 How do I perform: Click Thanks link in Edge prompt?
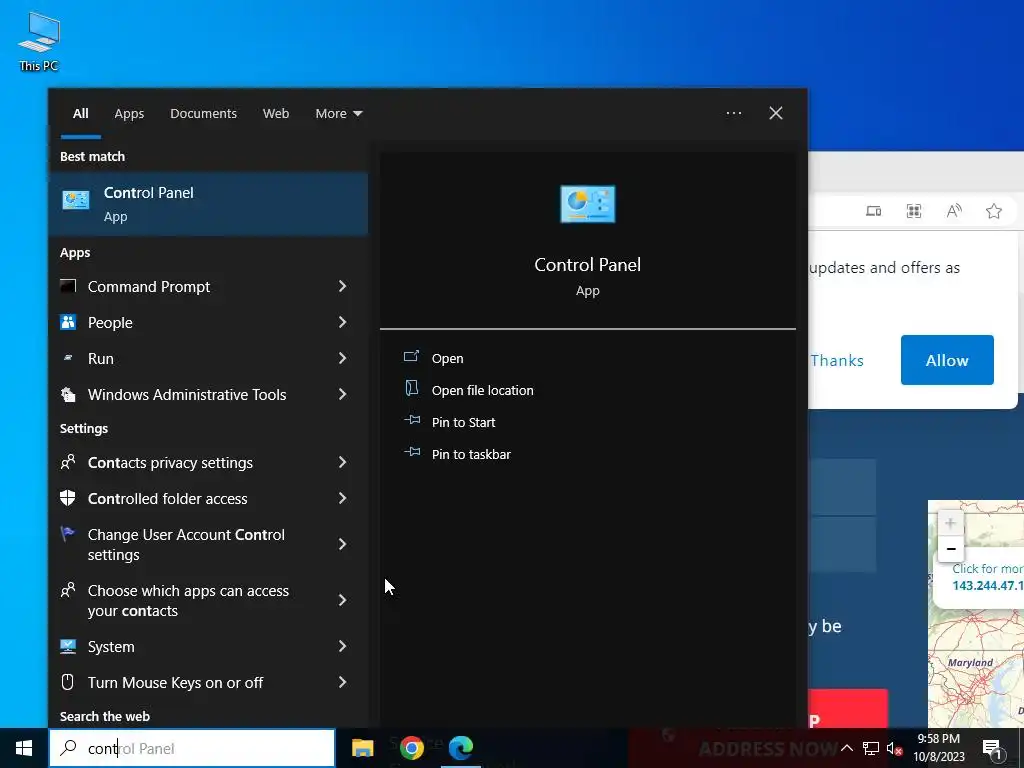coord(837,360)
